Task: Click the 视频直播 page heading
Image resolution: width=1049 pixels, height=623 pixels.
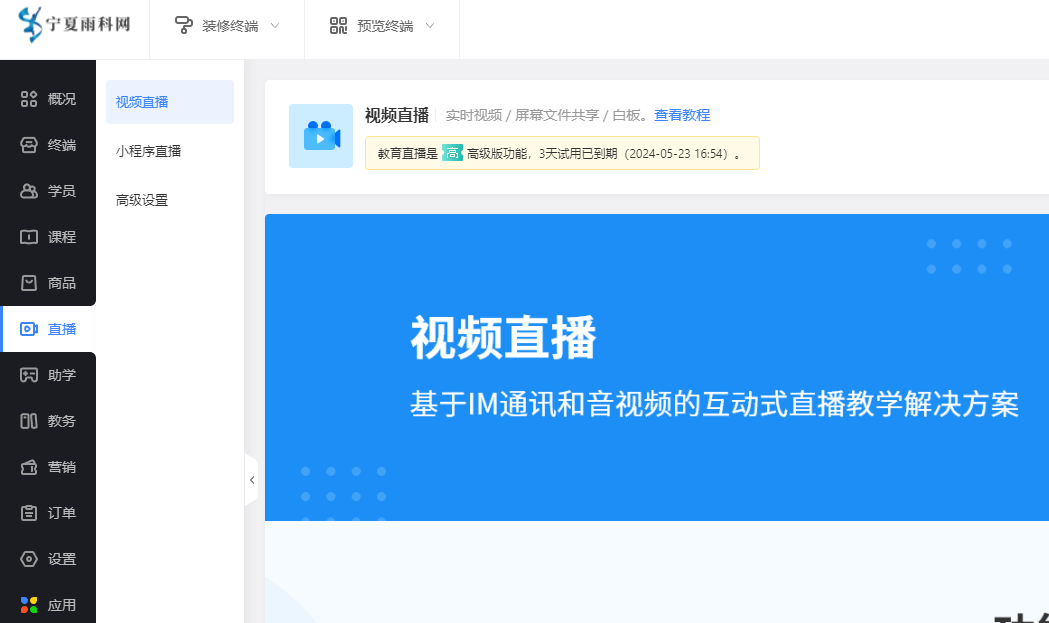Action: (x=397, y=115)
